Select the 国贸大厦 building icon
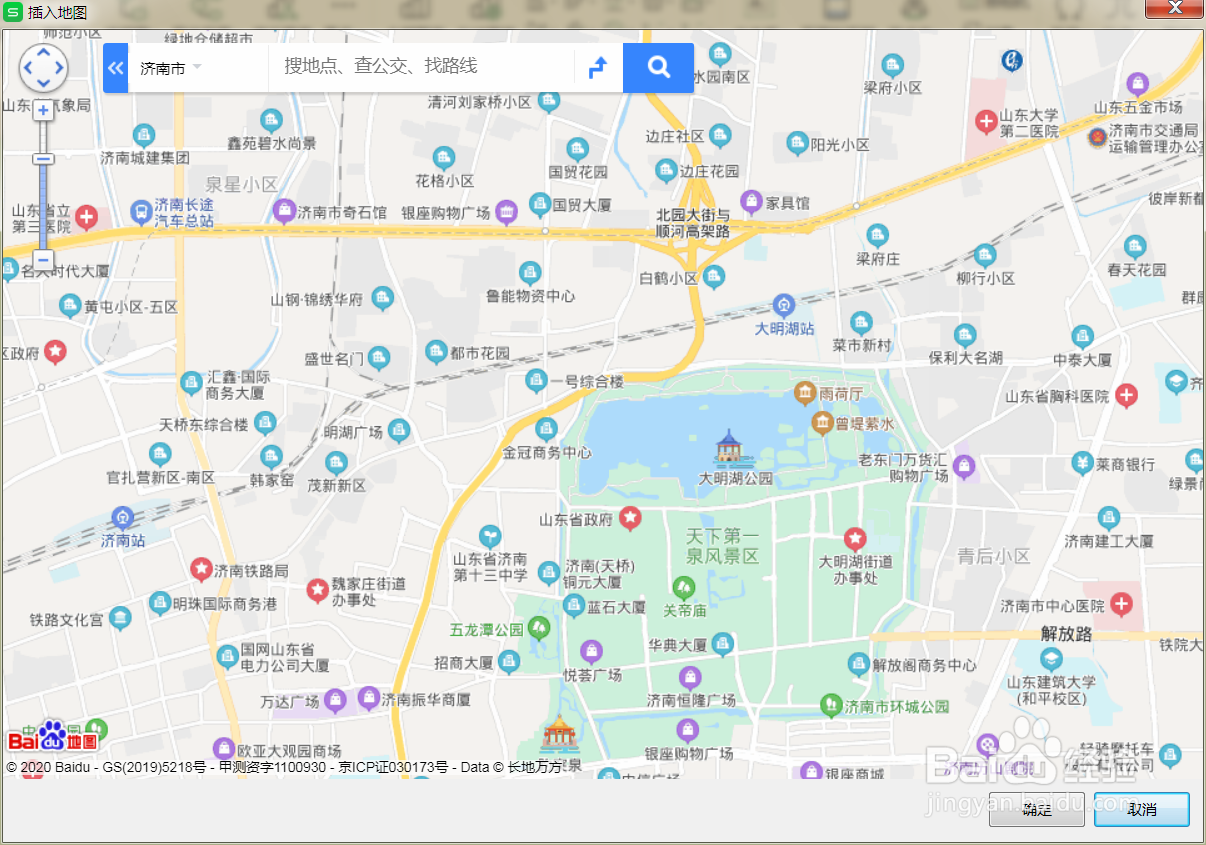1206x845 pixels. tap(540, 204)
